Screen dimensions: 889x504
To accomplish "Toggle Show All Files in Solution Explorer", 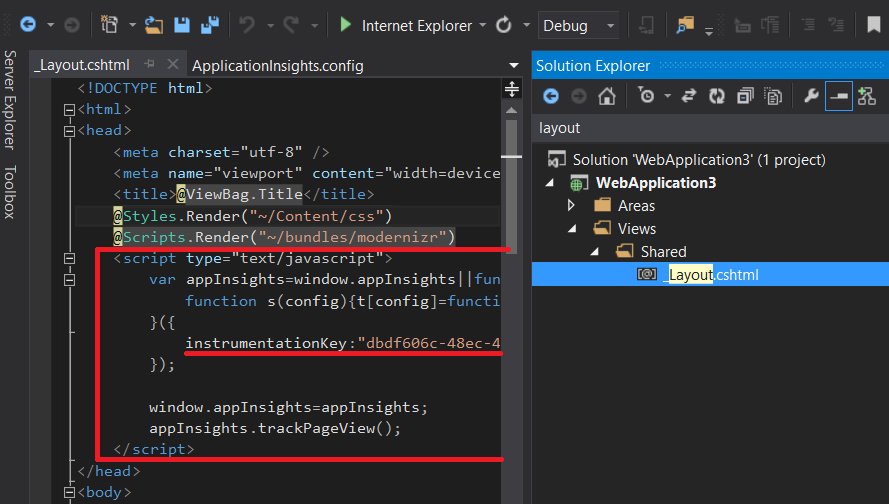I will pyautogui.click(x=773, y=96).
